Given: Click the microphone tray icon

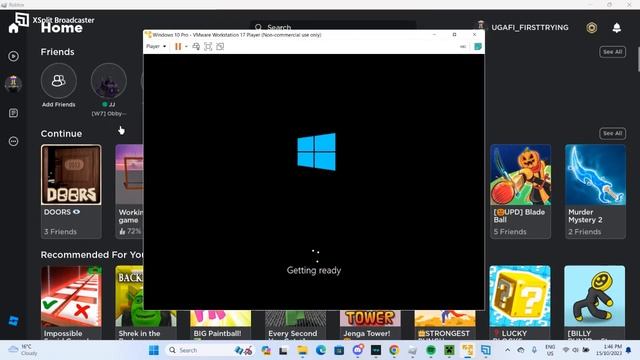Looking at the screenshot, I should click(x=534, y=350).
